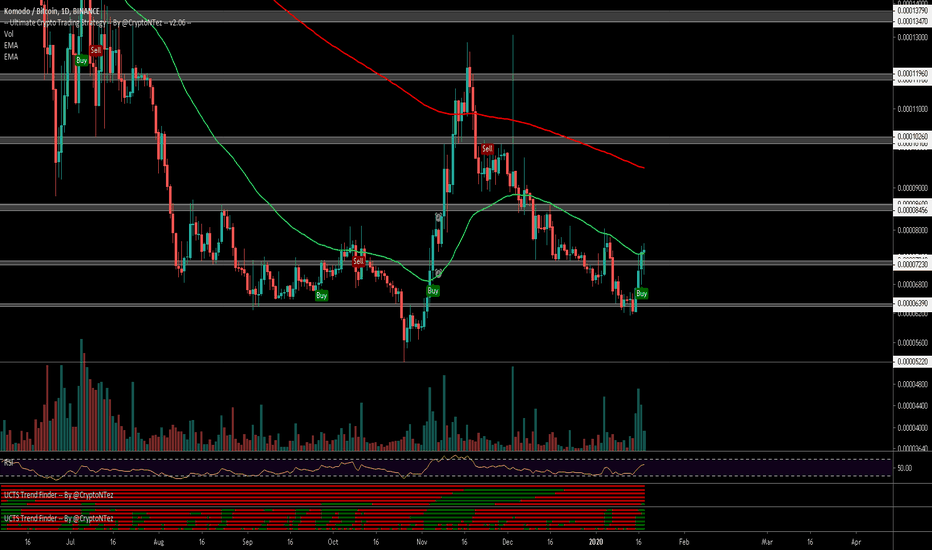Click the 0.00004000 axis value
This screenshot has height=550, width=932.
pyautogui.click(x=912, y=428)
